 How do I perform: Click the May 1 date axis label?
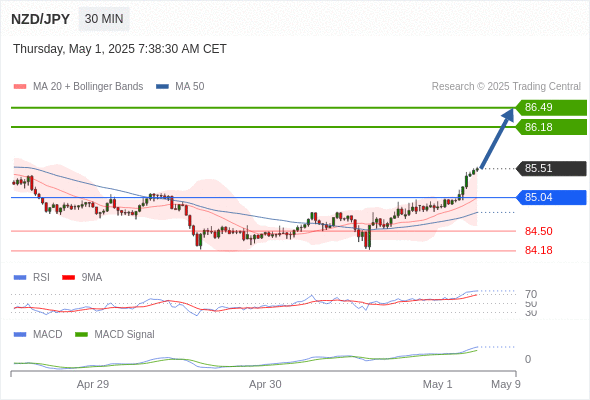coord(437,384)
